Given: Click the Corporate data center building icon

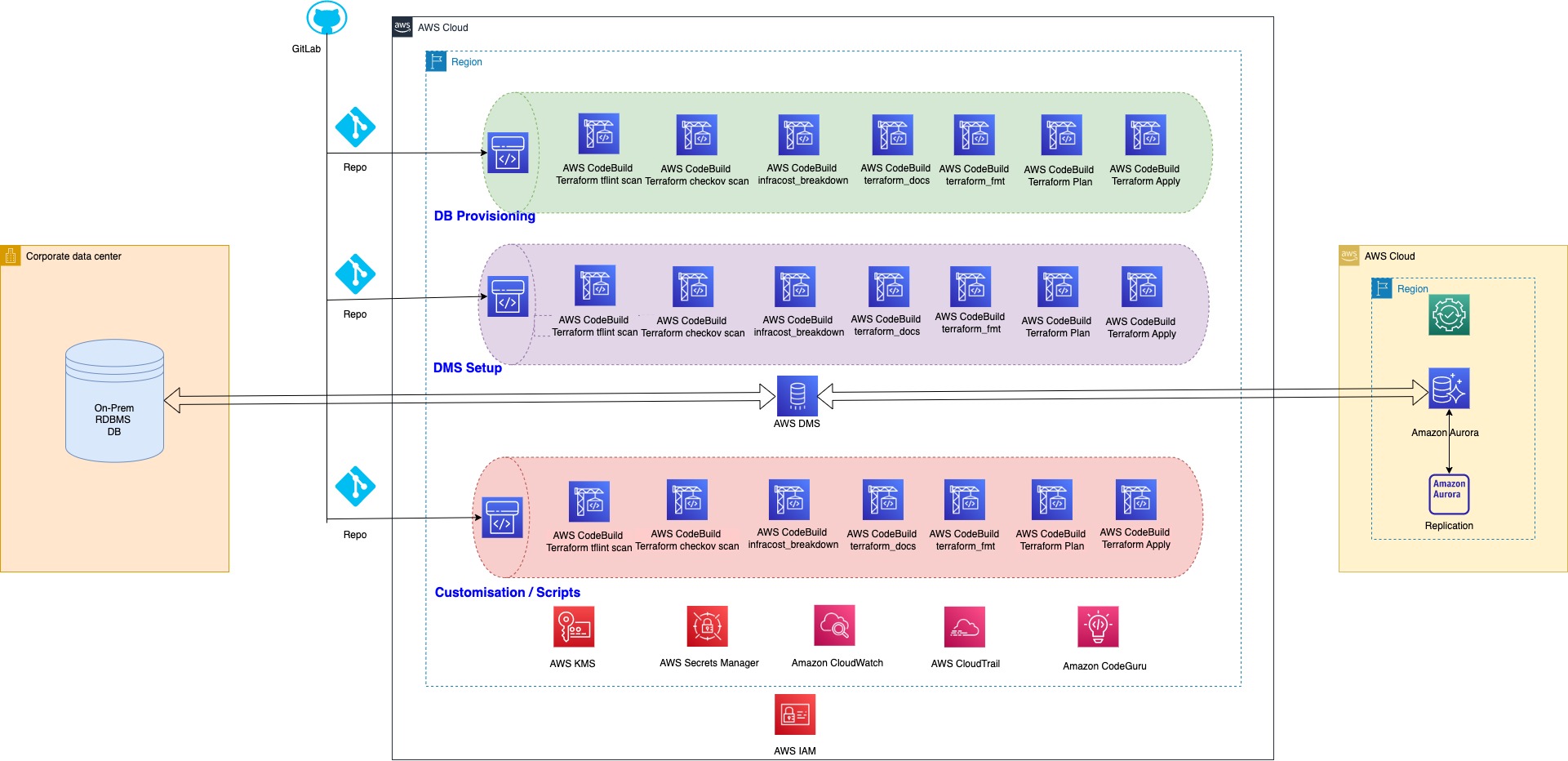Looking at the screenshot, I should point(11,256).
